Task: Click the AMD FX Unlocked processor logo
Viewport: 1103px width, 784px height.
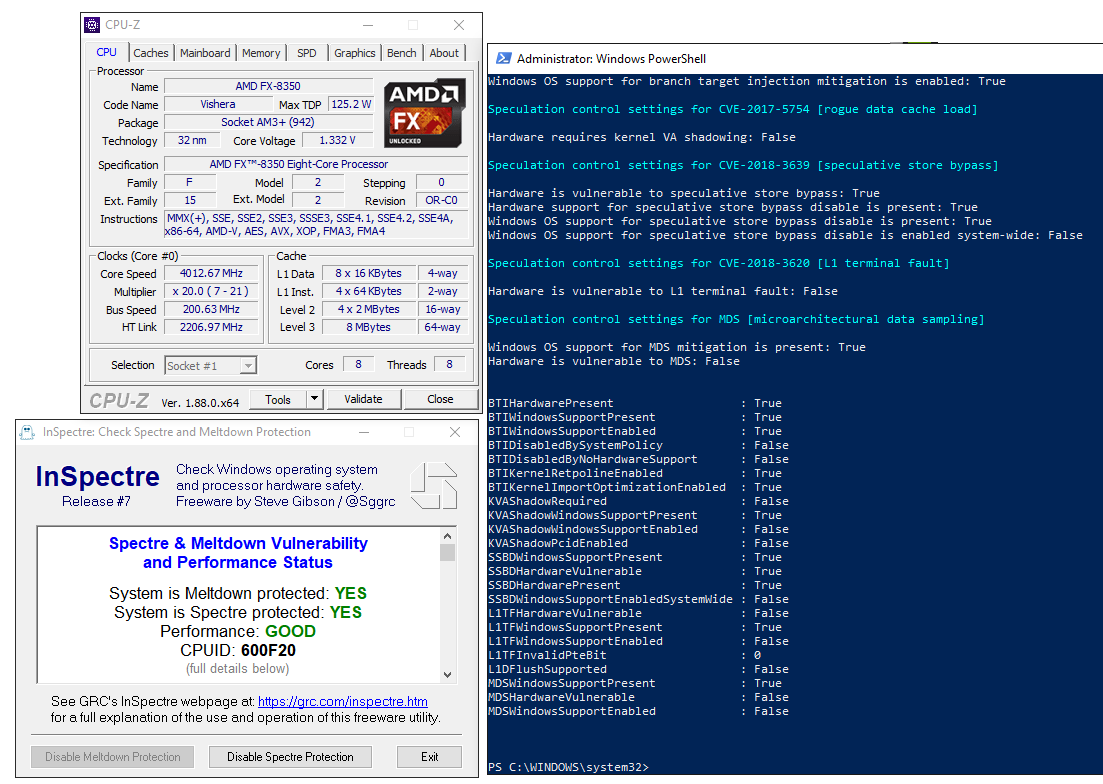Action: 424,113
